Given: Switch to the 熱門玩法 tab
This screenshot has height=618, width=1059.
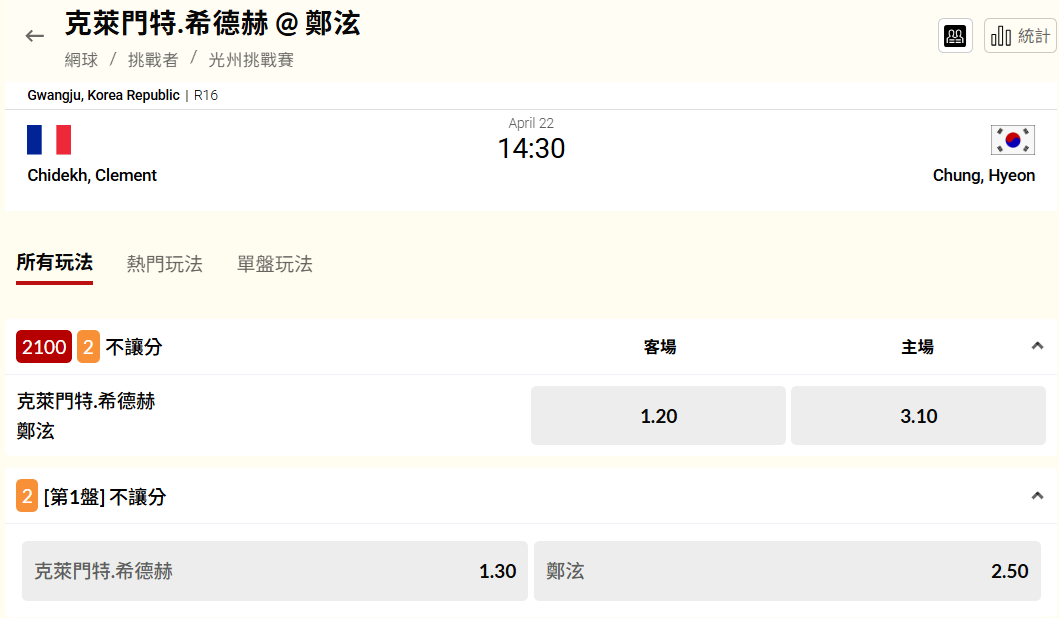Looking at the screenshot, I should (165, 264).
